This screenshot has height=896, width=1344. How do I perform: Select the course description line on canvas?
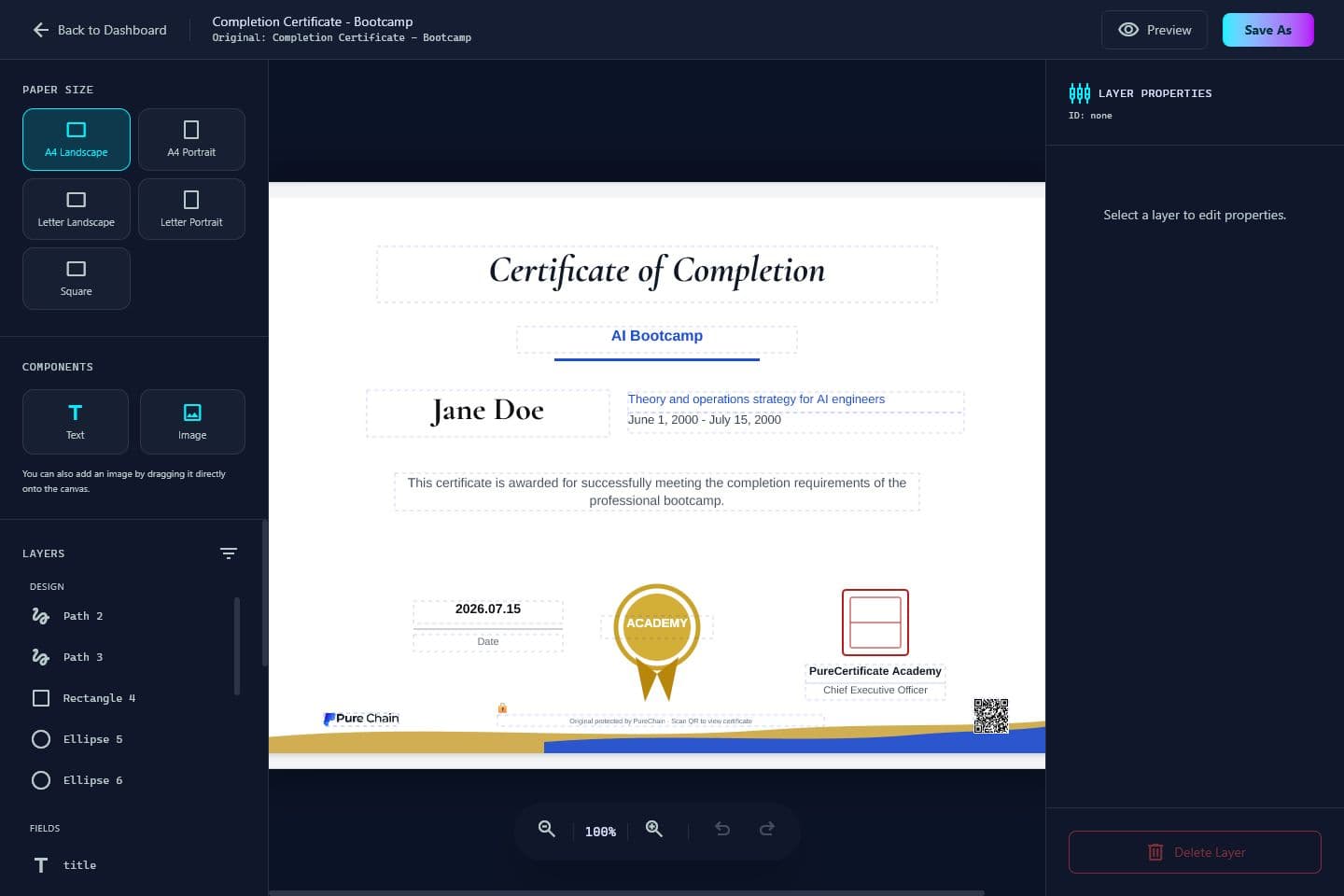795,401
